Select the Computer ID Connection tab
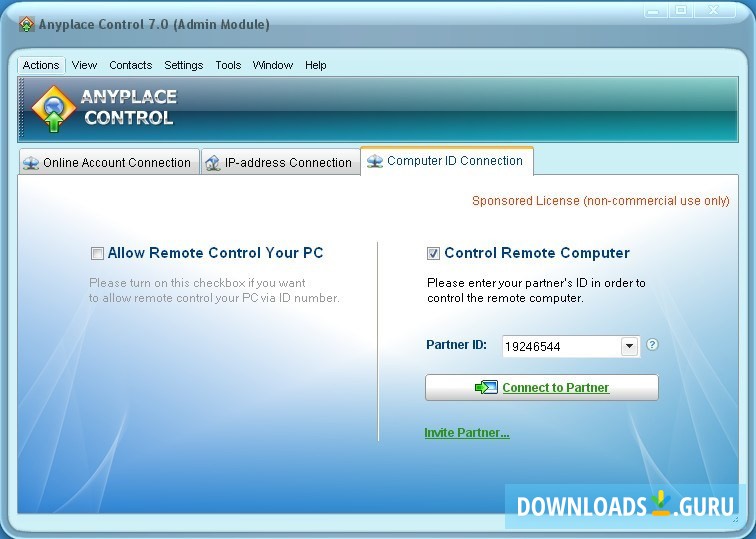The height and width of the screenshot is (539, 756). [447, 161]
